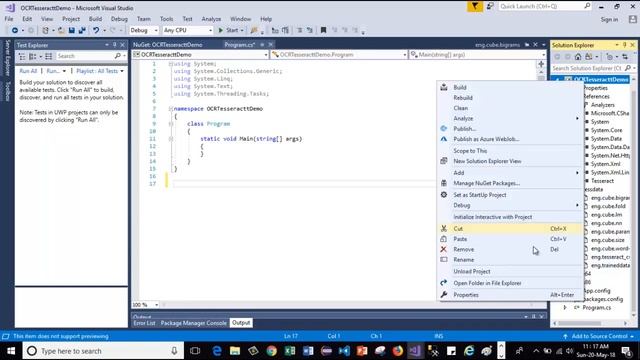Select eng.cube.lm file in tree

point(606,215)
